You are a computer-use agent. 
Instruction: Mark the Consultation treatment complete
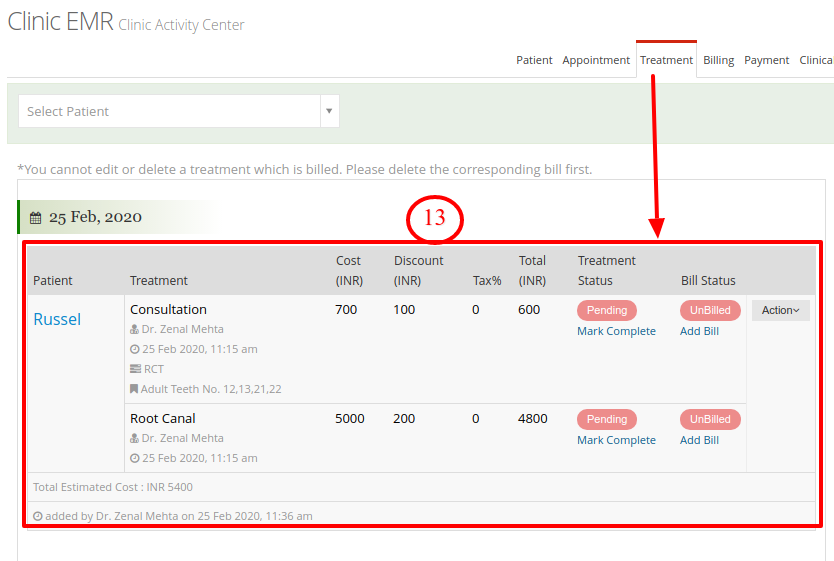(x=616, y=331)
